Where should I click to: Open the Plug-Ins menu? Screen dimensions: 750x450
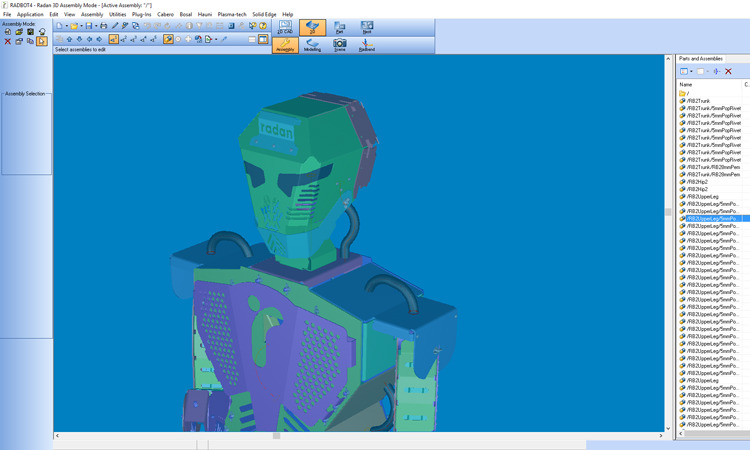point(142,14)
